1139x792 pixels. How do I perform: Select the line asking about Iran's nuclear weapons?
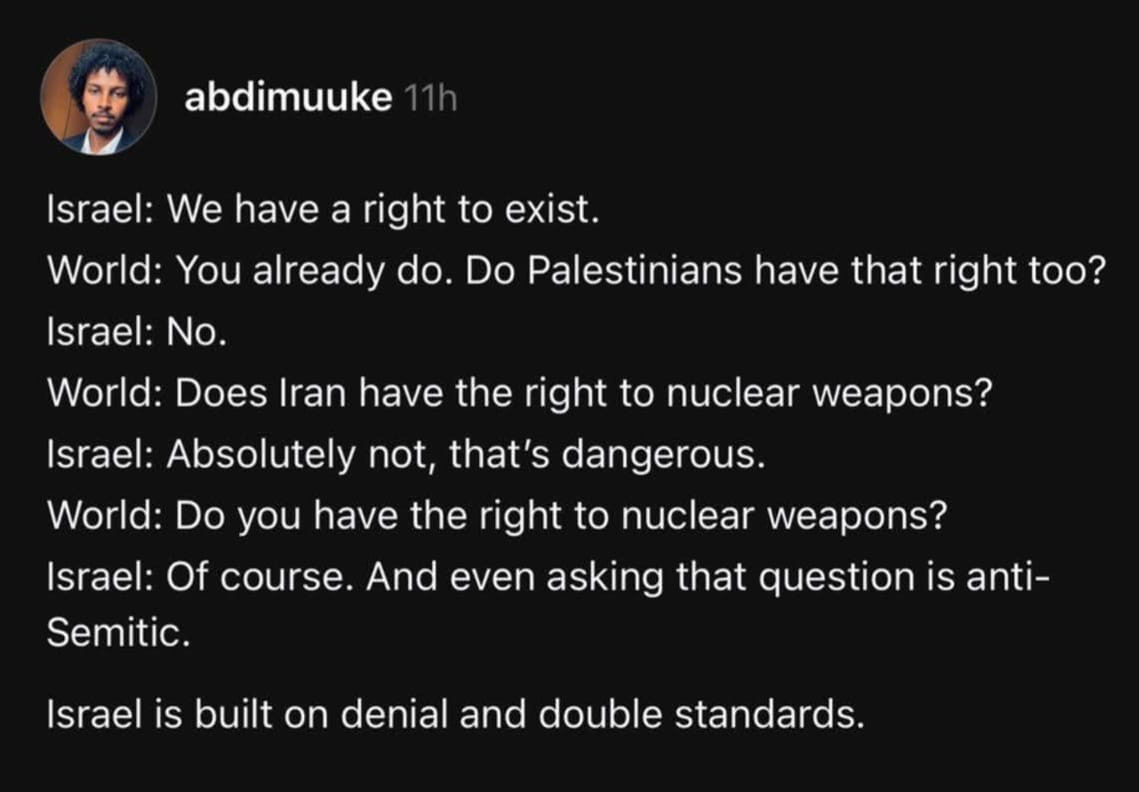(x=519, y=394)
